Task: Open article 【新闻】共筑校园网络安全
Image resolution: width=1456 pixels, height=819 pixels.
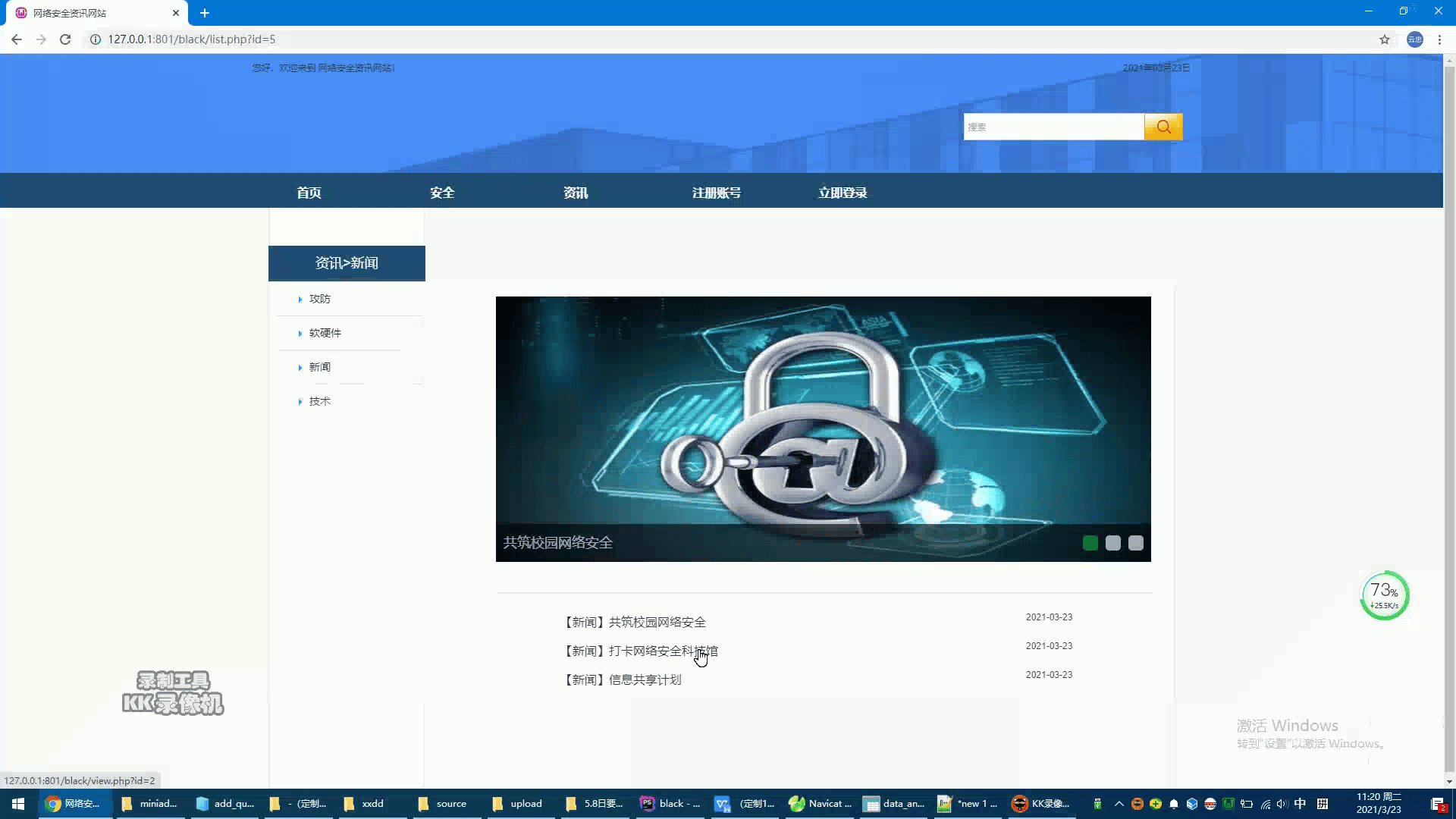Action: coord(635,622)
